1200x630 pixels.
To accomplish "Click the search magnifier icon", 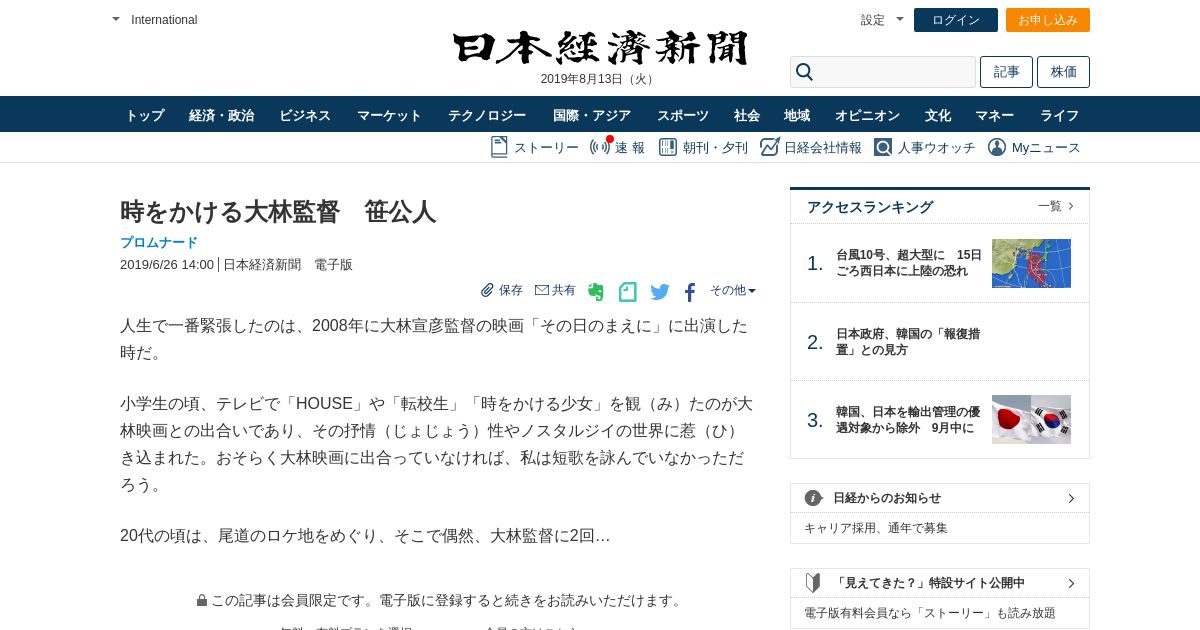I will click(x=804, y=72).
